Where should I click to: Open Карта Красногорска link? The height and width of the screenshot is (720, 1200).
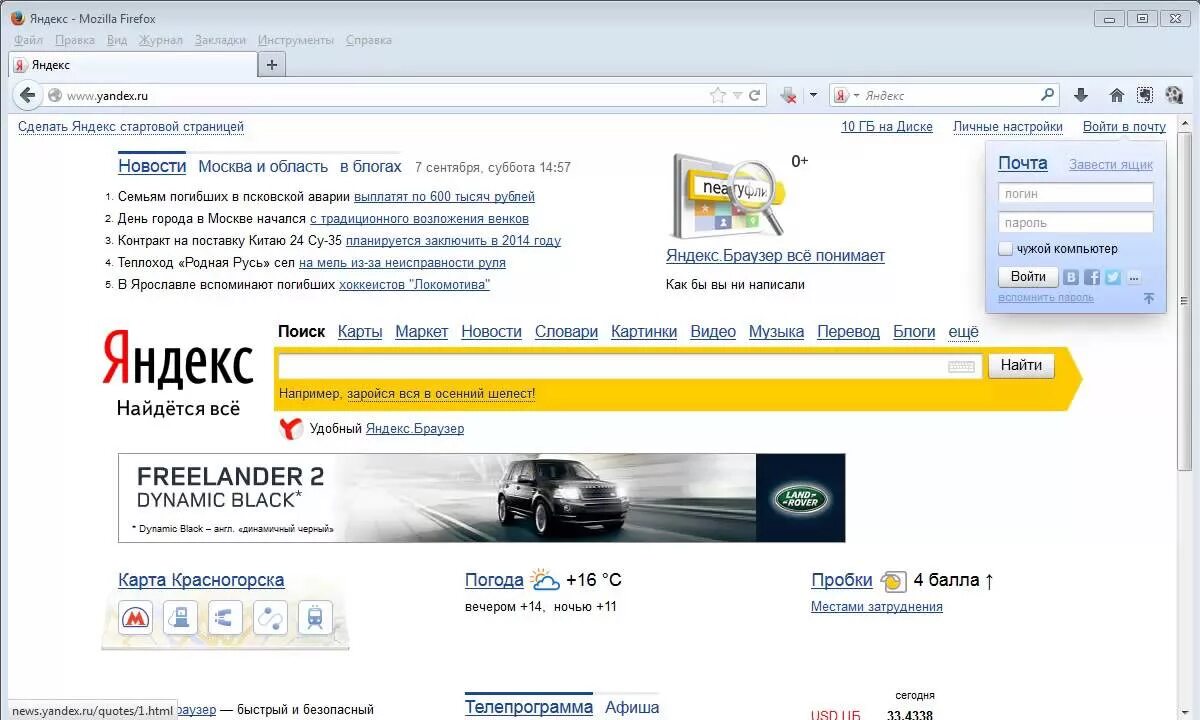tap(201, 580)
